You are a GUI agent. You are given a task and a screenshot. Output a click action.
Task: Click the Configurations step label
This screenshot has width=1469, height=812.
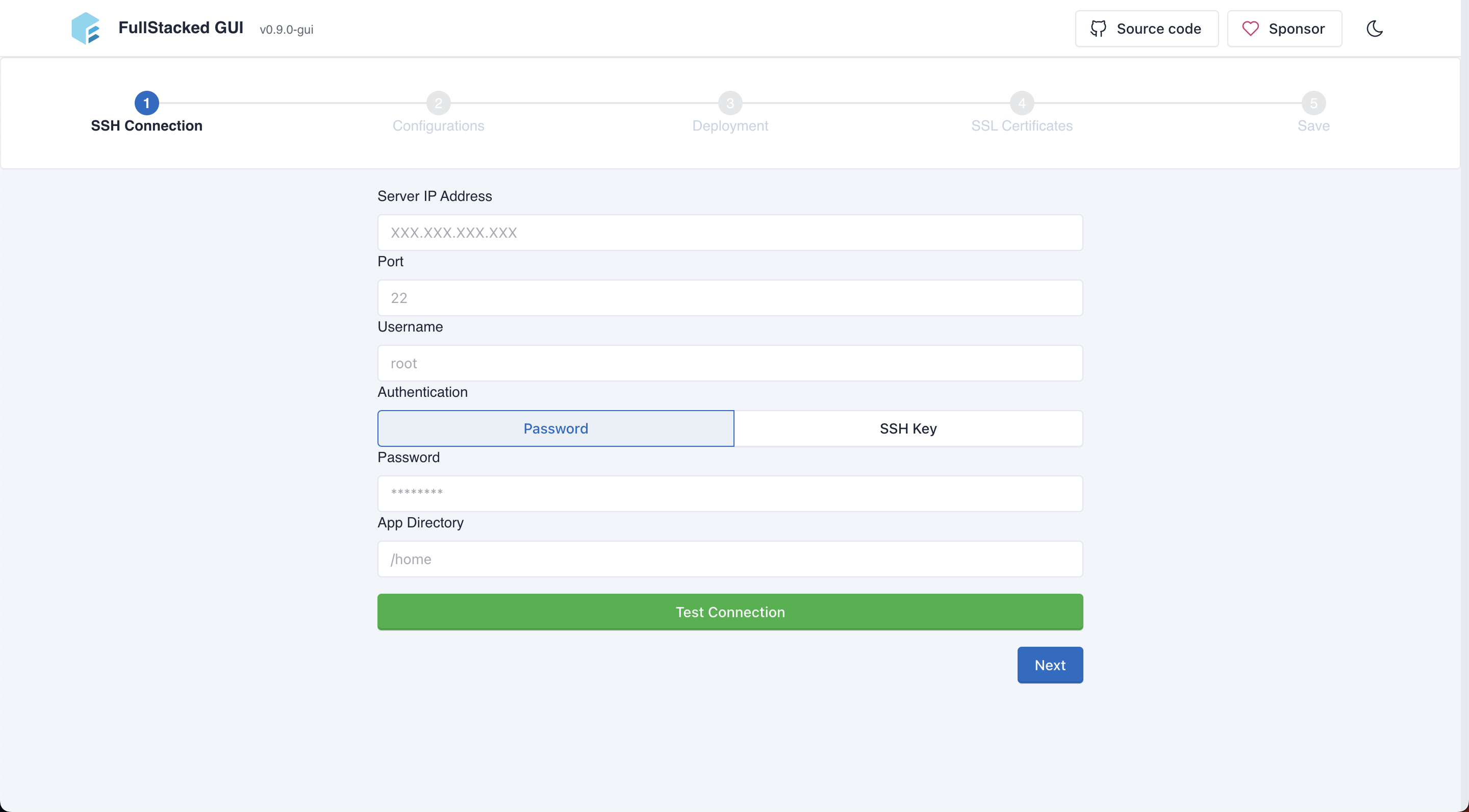point(438,125)
